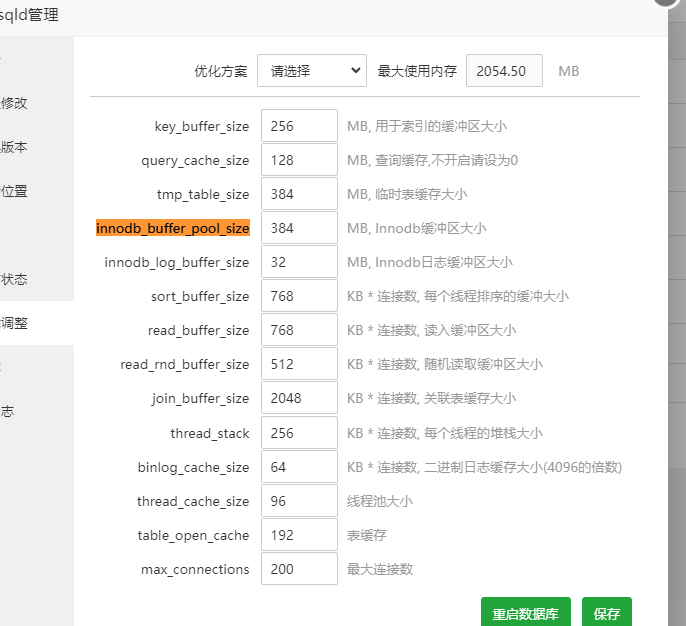Viewport: 686px width, 626px height.
Task: Click the description 用于索引的缓冲区大小
Action: (441, 126)
